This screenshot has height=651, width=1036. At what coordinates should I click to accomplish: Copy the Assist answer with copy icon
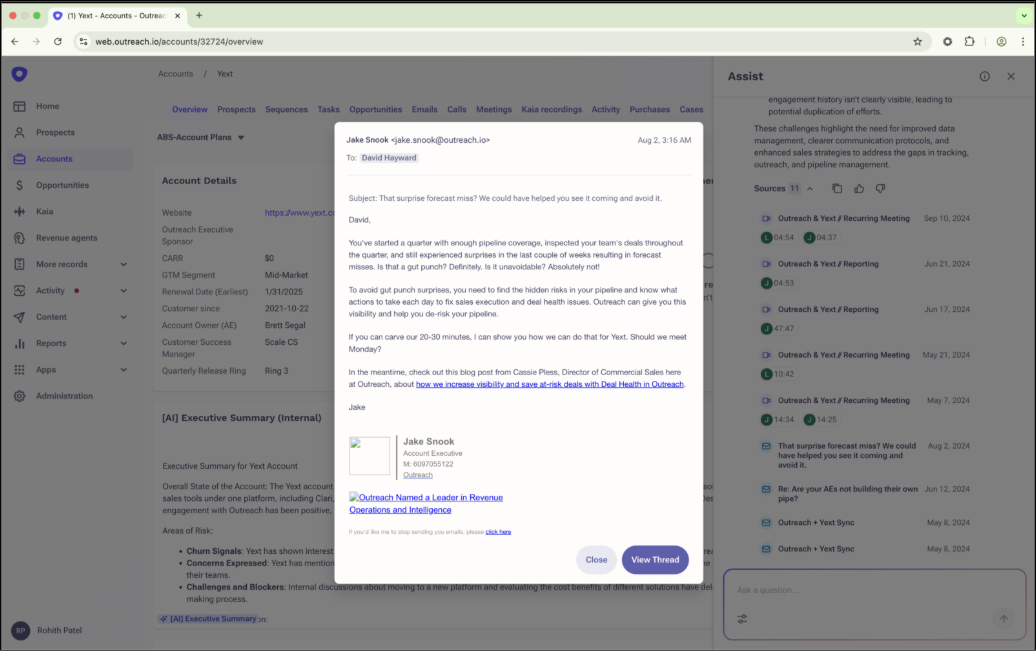pyautogui.click(x=837, y=188)
